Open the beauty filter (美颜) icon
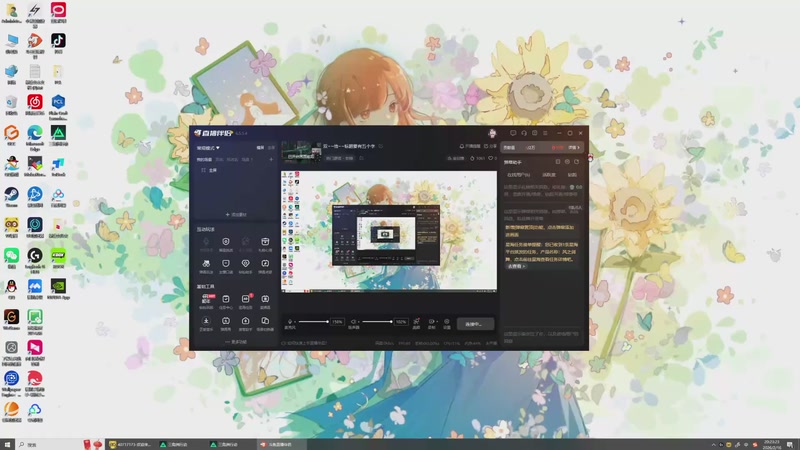800x450 pixels. point(416,323)
